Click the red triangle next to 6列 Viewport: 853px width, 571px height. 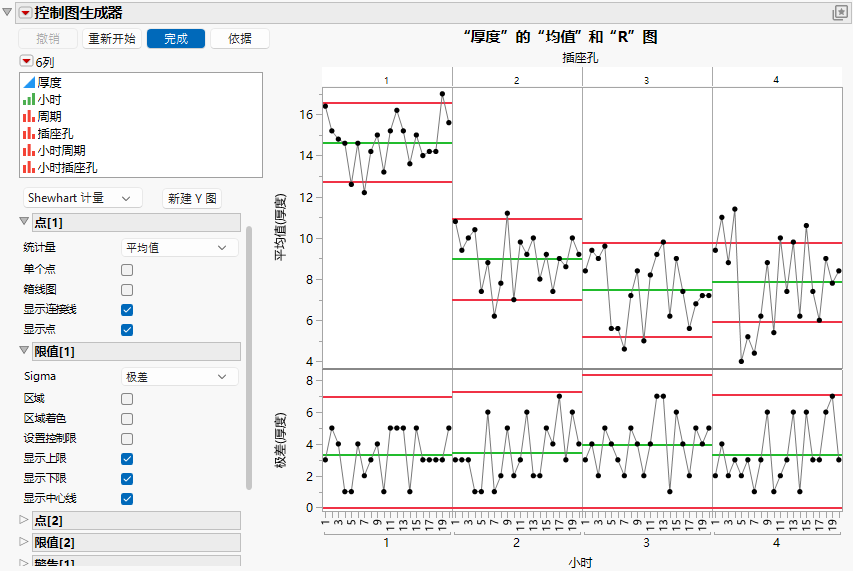[x=26, y=61]
